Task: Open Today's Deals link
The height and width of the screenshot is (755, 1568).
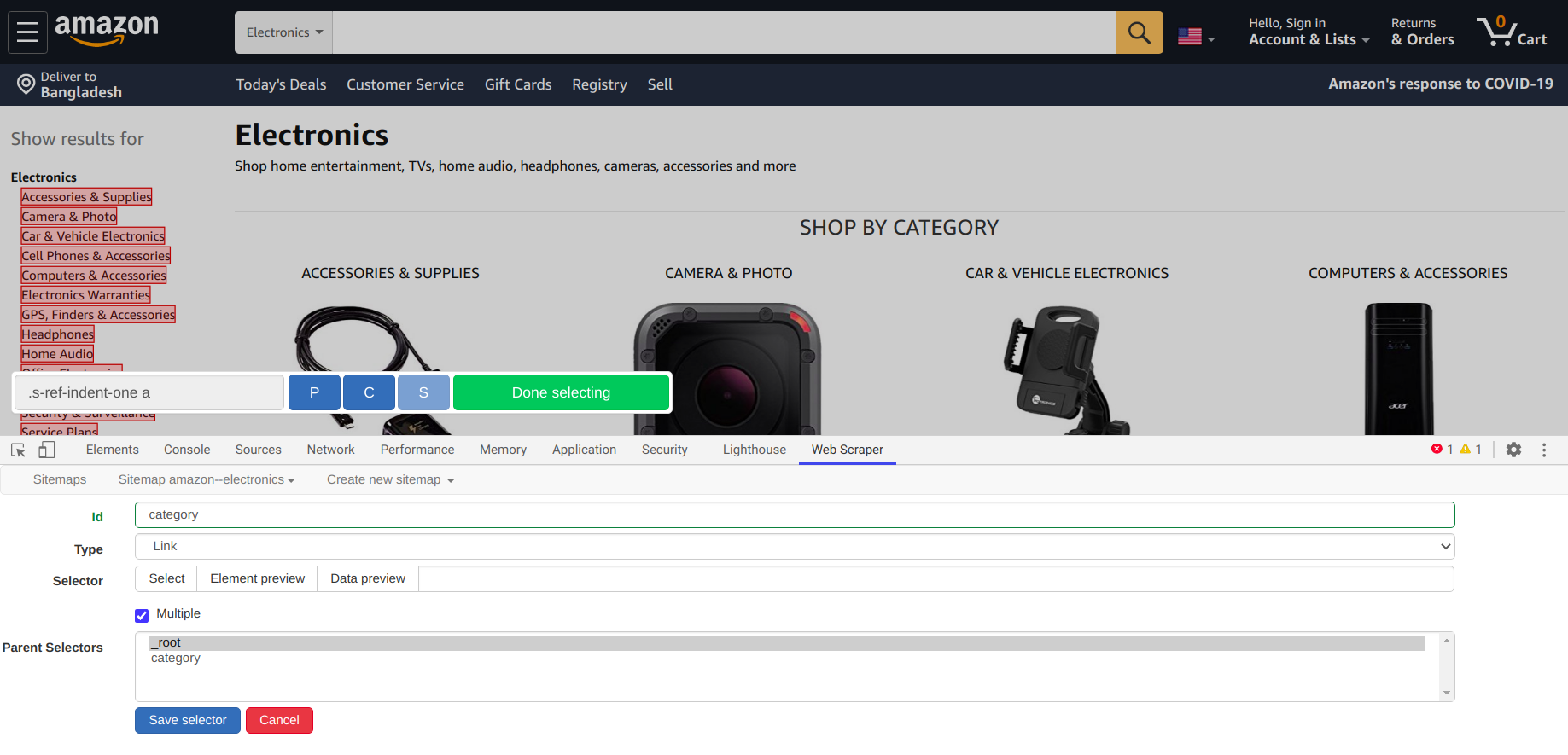Action: click(x=281, y=84)
